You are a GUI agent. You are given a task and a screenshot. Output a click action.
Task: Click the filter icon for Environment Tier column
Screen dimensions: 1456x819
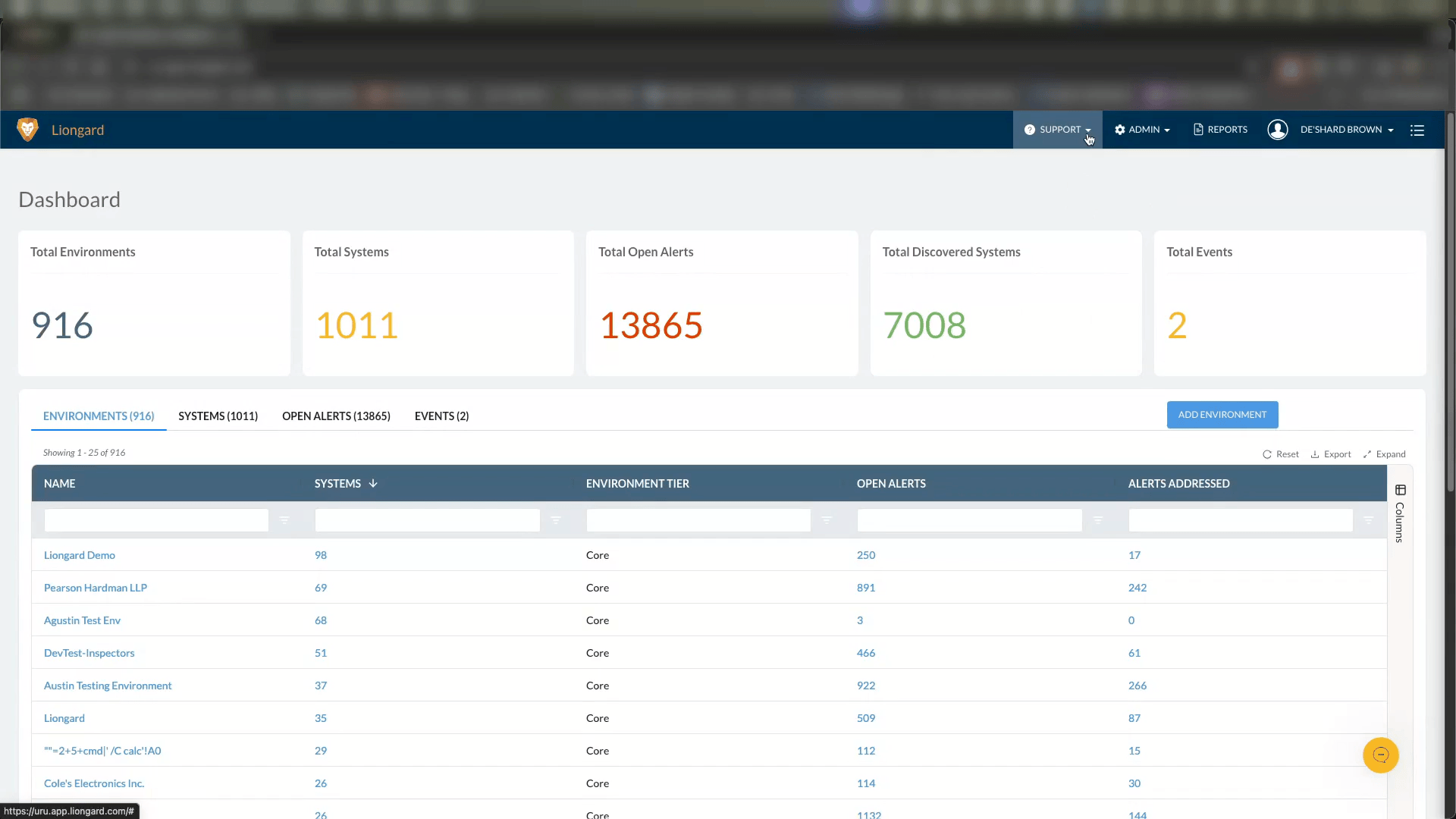[827, 520]
